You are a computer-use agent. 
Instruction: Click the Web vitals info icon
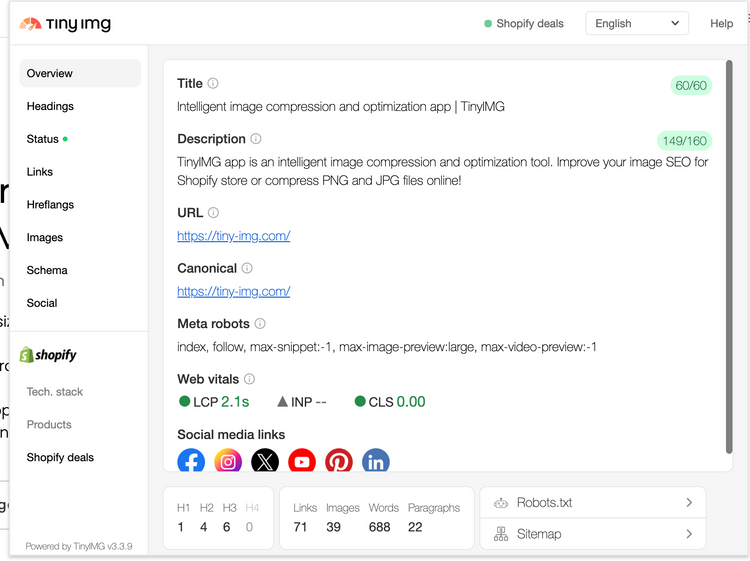250,379
